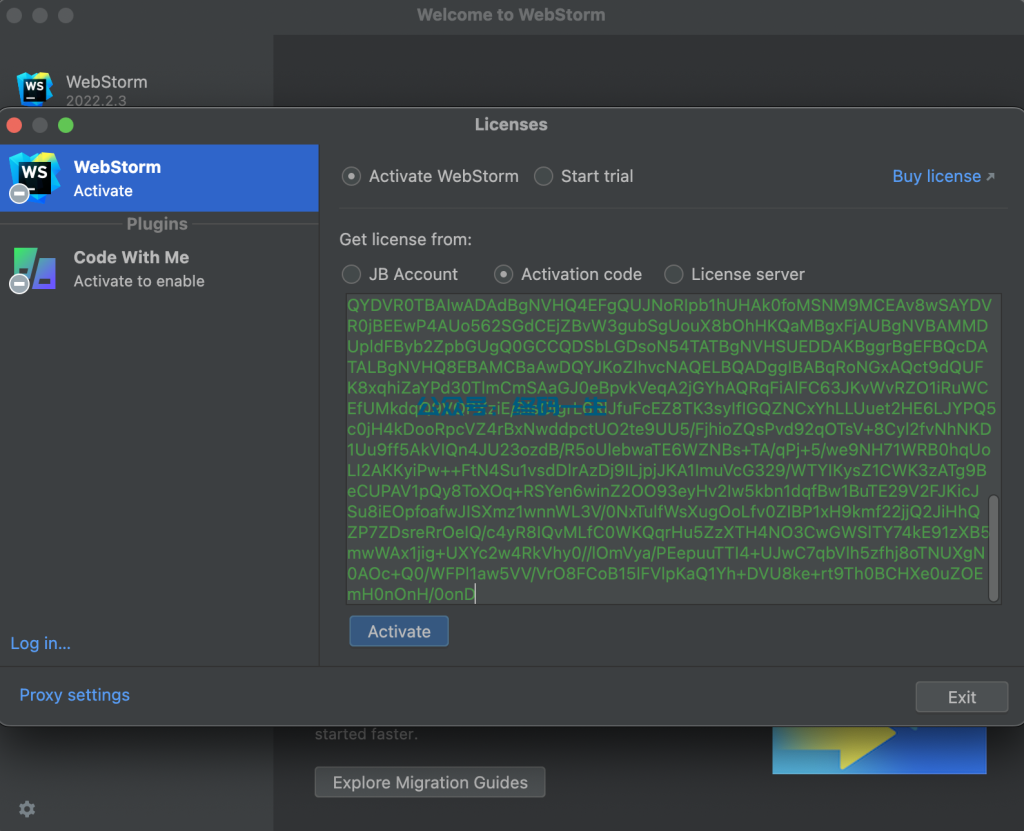Open Proxy settings
1024x831 pixels.
74,693
